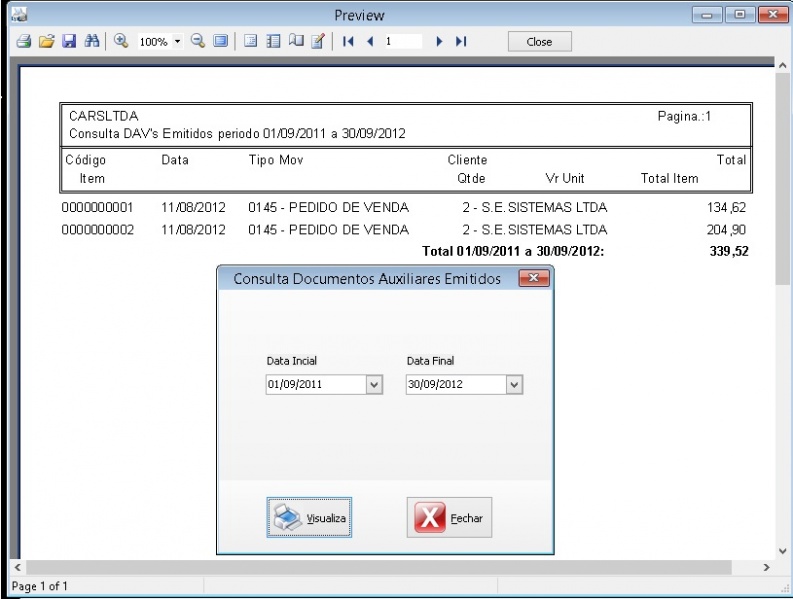Toggle the full screen view icon
This screenshot has height=599, width=793.
tap(220, 42)
